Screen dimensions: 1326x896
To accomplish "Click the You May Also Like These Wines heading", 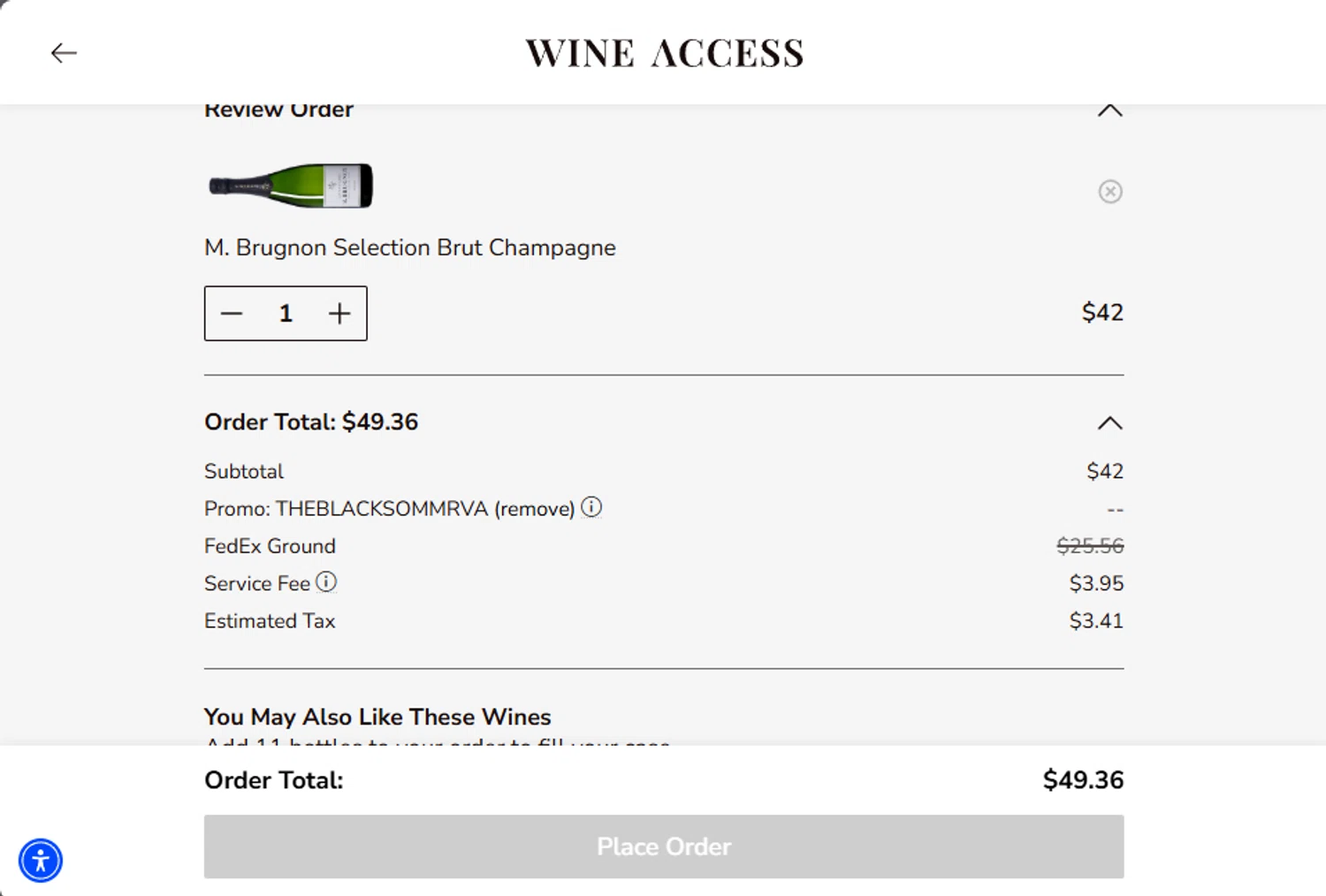I will [377, 717].
